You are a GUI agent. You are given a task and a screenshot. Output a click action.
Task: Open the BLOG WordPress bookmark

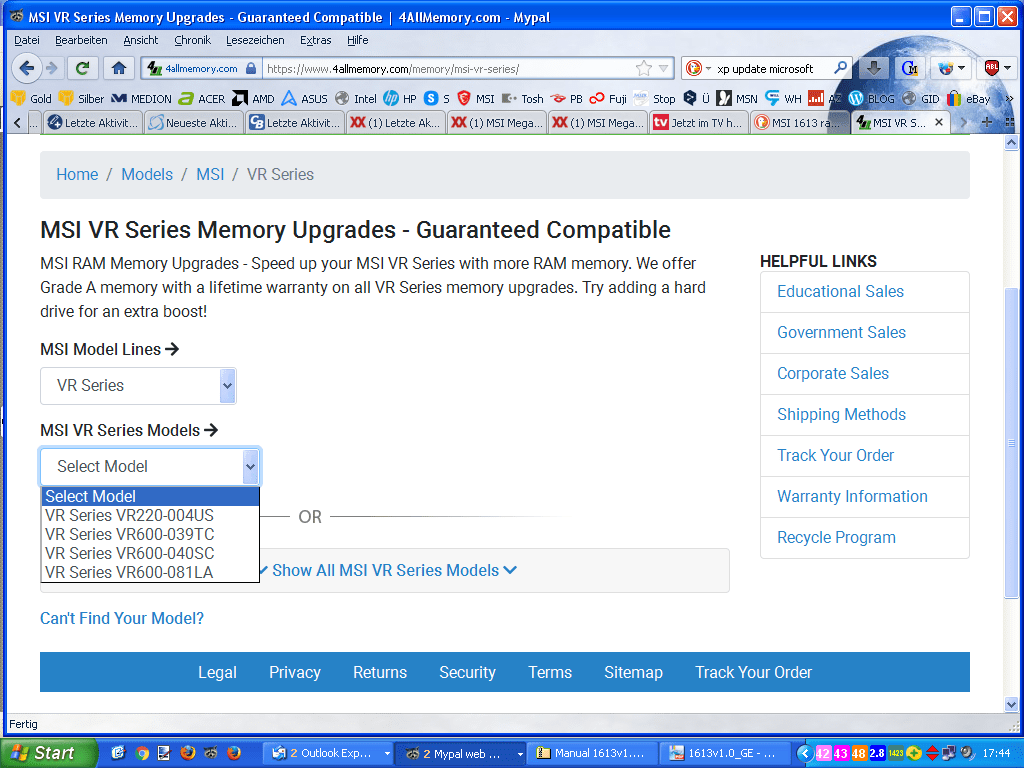pos(872,99)
